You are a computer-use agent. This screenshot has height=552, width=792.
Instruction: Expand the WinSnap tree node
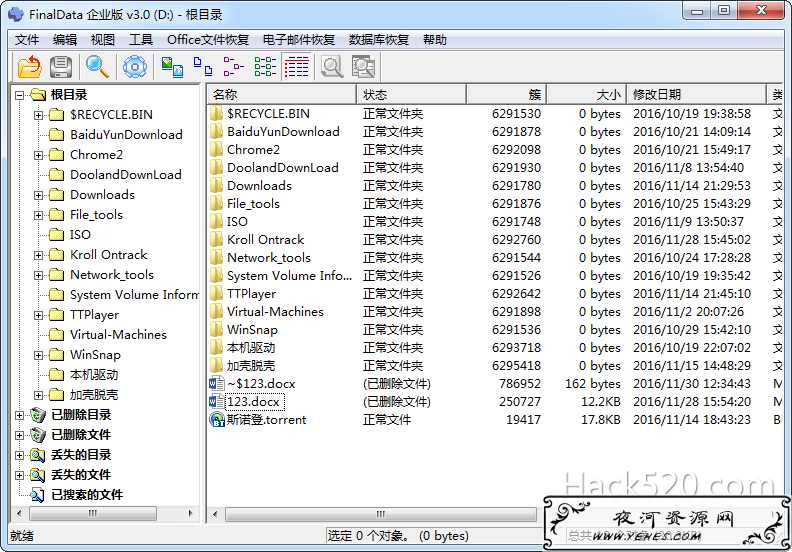(38, 355)
